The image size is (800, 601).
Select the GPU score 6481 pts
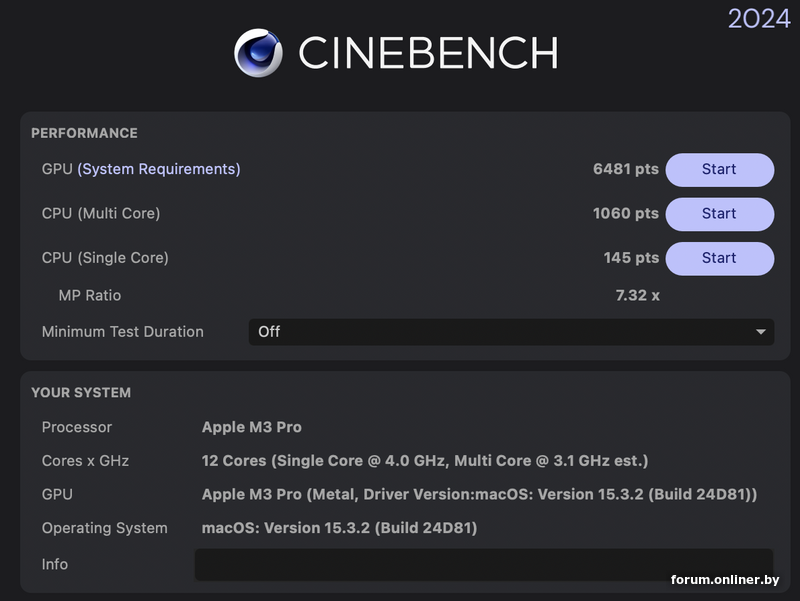pos(625,170)
